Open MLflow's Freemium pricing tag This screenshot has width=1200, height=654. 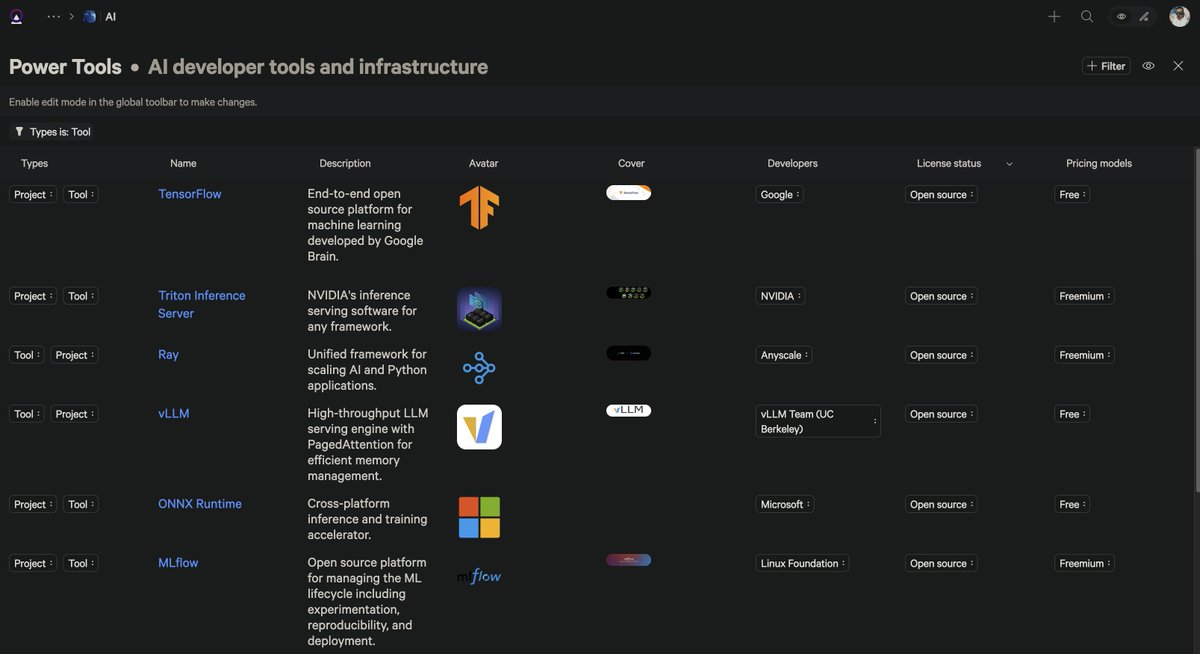[x=1085, y=564]
